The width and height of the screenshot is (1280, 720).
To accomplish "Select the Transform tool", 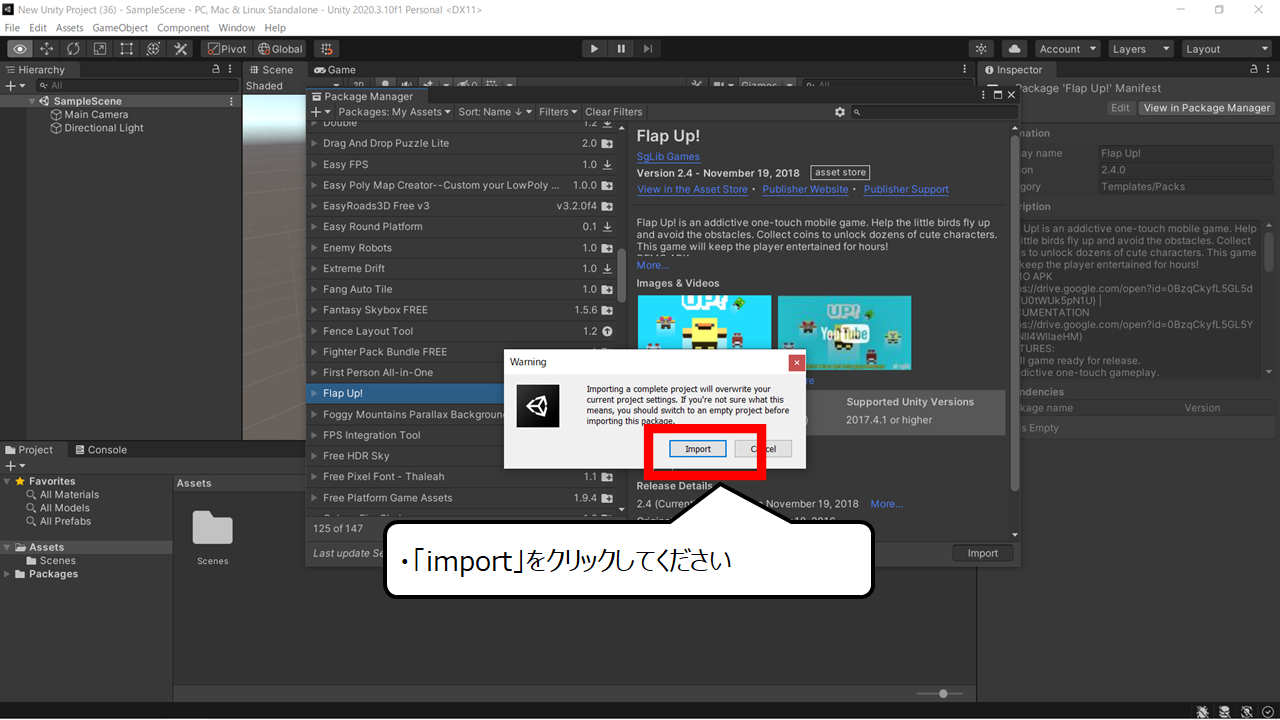I will pyautogui.click(x=154, y=49).
